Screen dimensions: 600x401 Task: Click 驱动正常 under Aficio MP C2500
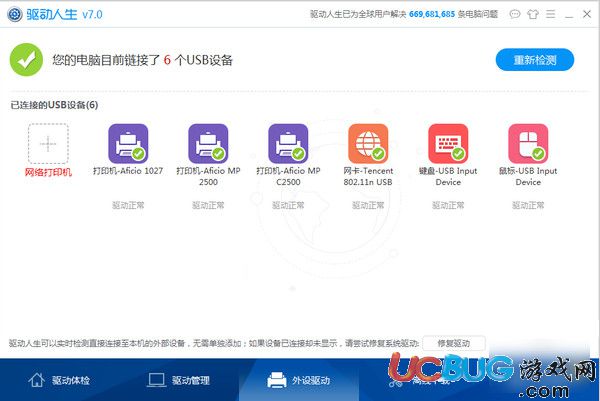pos(288,205)
